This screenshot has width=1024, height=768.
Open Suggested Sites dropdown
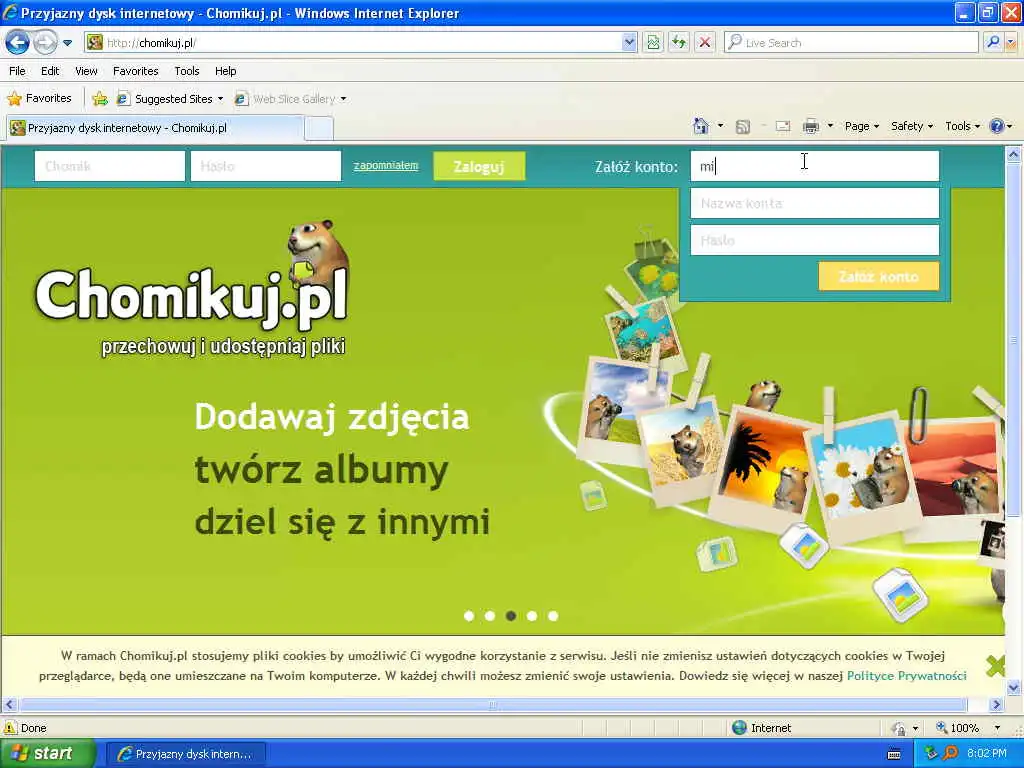click(170, 99)
